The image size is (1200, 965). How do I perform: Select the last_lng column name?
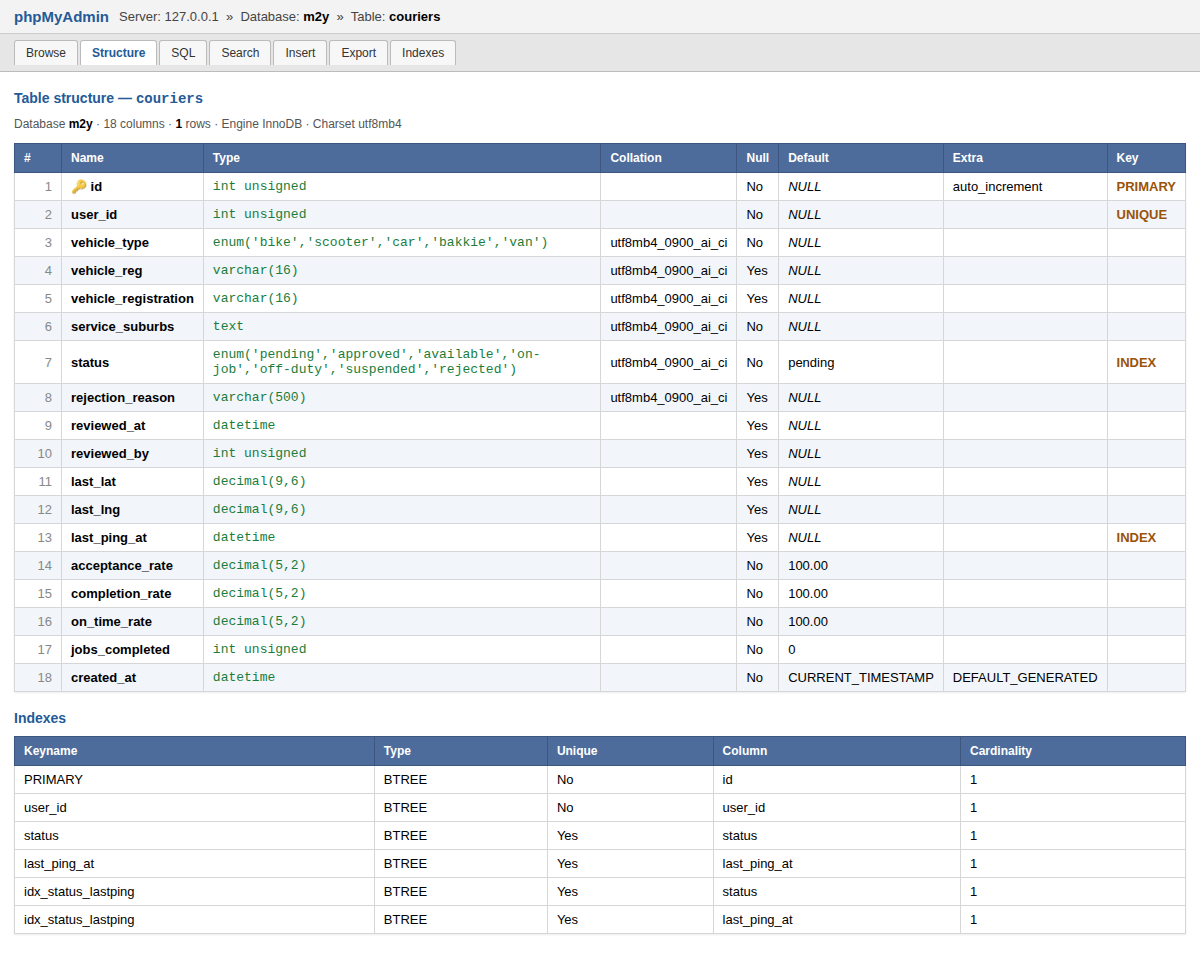(x=95, y=510)
